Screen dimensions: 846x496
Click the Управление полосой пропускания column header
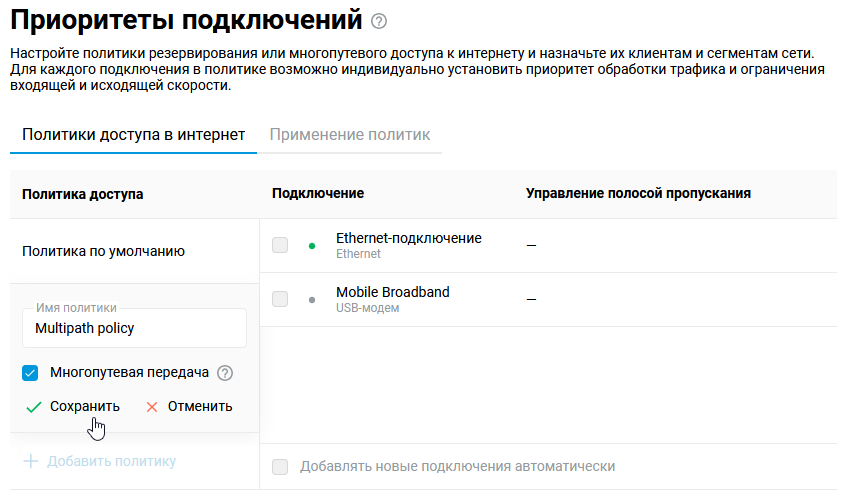click(x=638, y=193)
